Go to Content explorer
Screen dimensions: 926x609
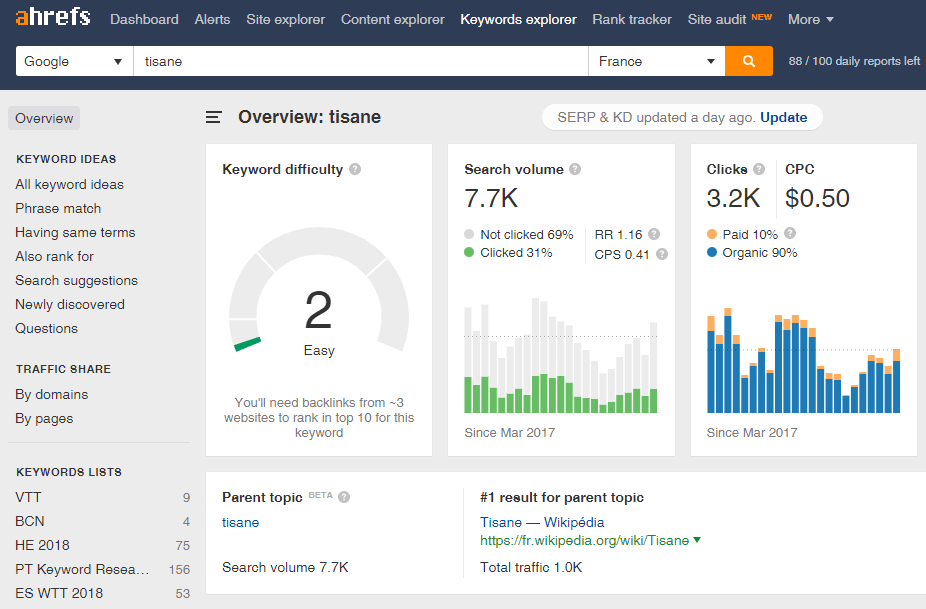click(x=393, y=19)
